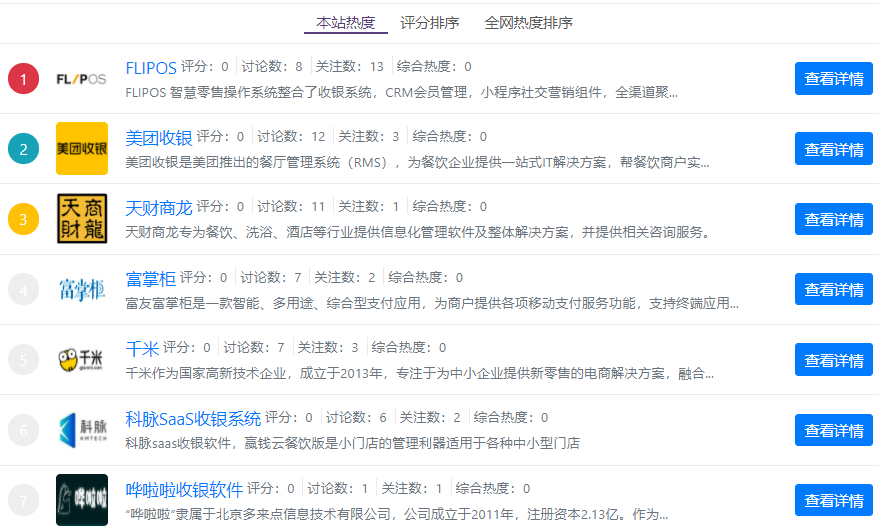Click the FLIPOS logo icon
The height and width of the screenshot is (531, 879).
81,79
